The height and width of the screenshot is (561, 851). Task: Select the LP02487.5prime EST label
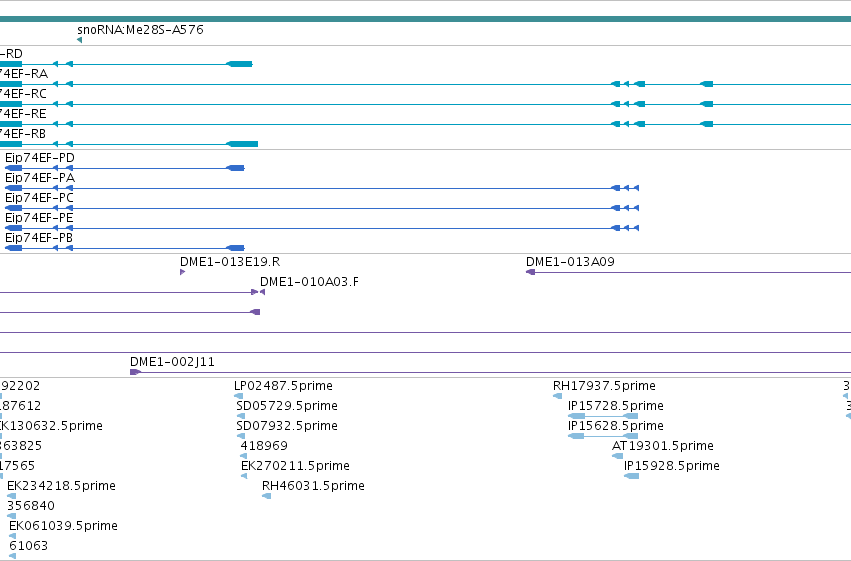point(283,386)
